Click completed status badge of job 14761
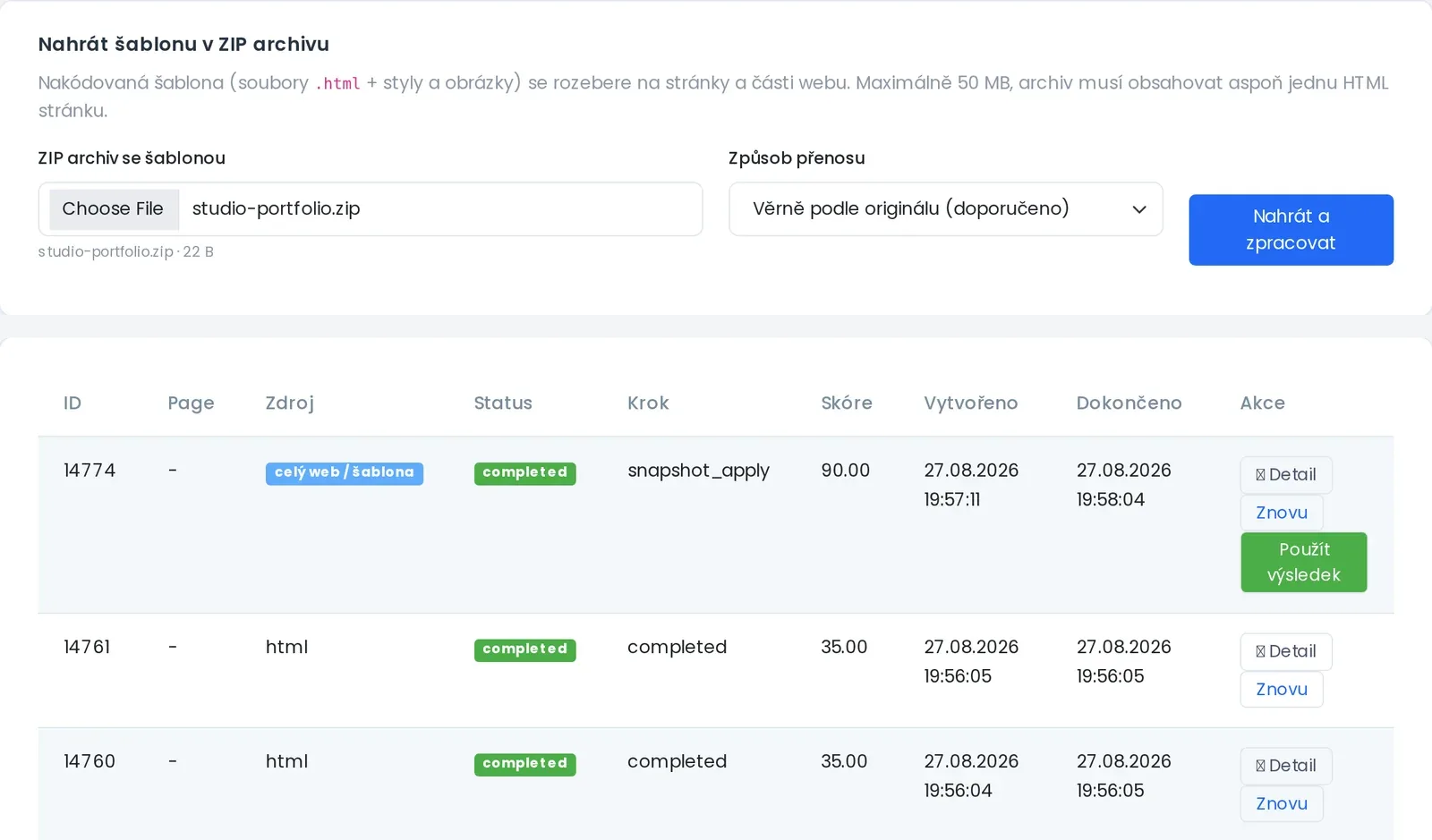 click(525, 649)
